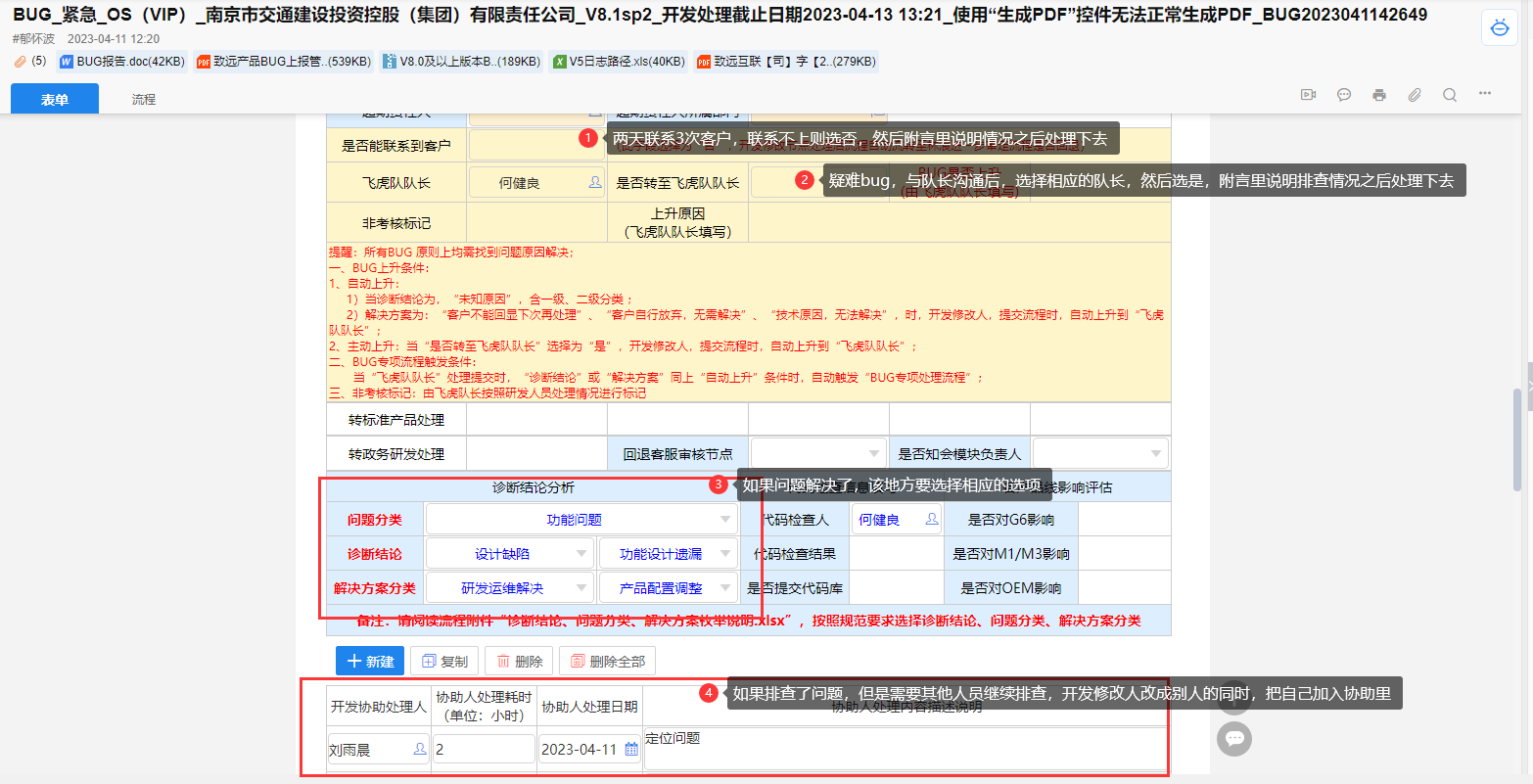Click person picker icon beside 刘雨晨
Screen dimensions: 1533x784
coord(420,749)
